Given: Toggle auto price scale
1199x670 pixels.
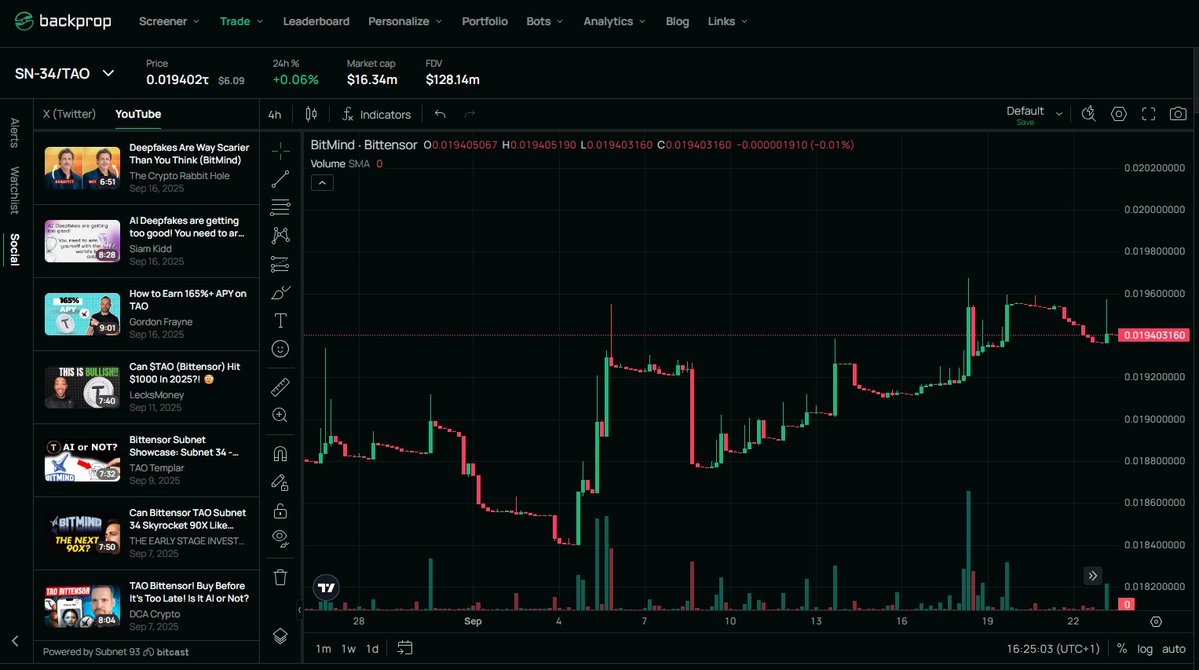Looking at the screenshot, I should 1174,649.
